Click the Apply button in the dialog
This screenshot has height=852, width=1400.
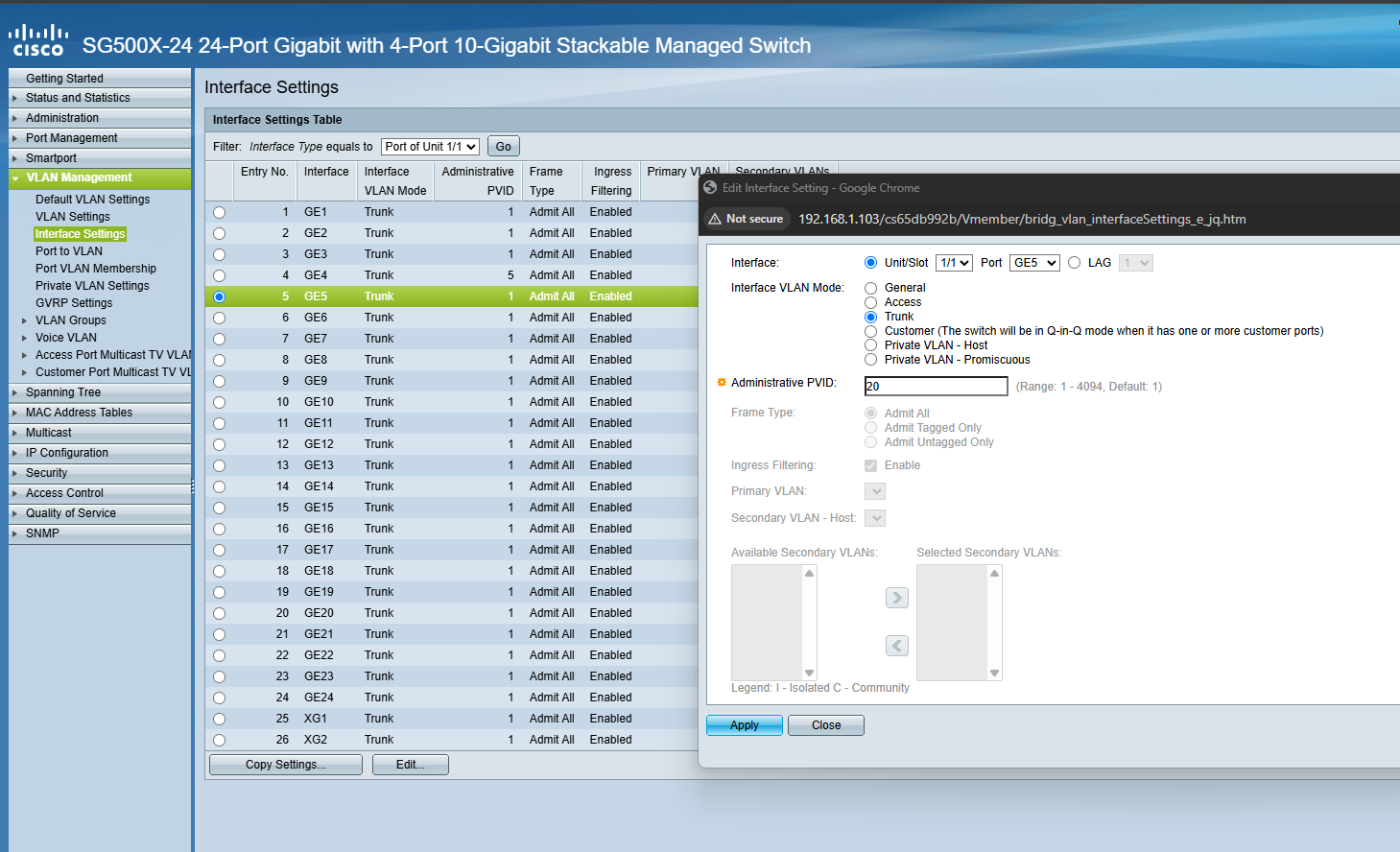[x=744, y=724]
